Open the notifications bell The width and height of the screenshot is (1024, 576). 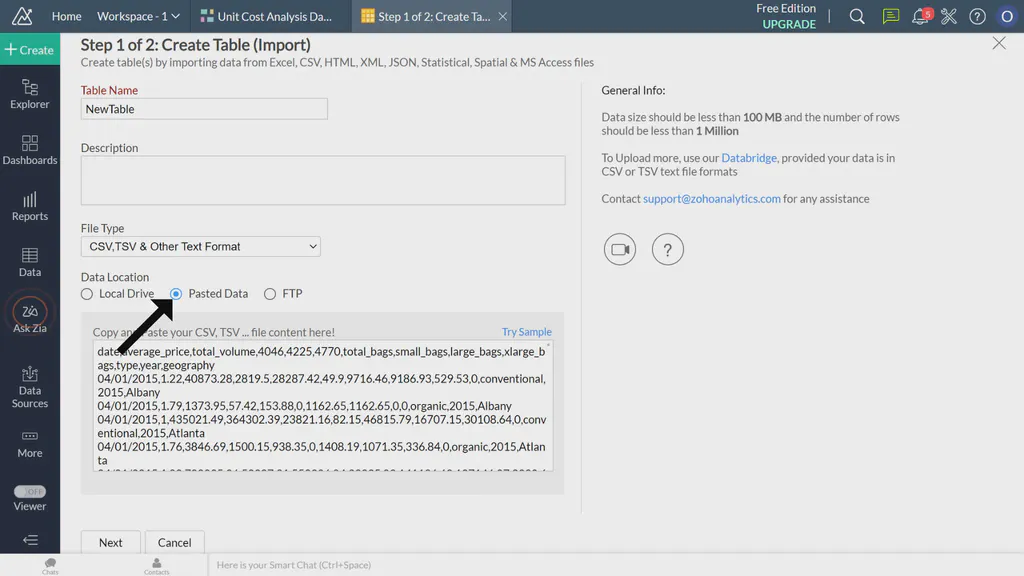click(920, 16)
